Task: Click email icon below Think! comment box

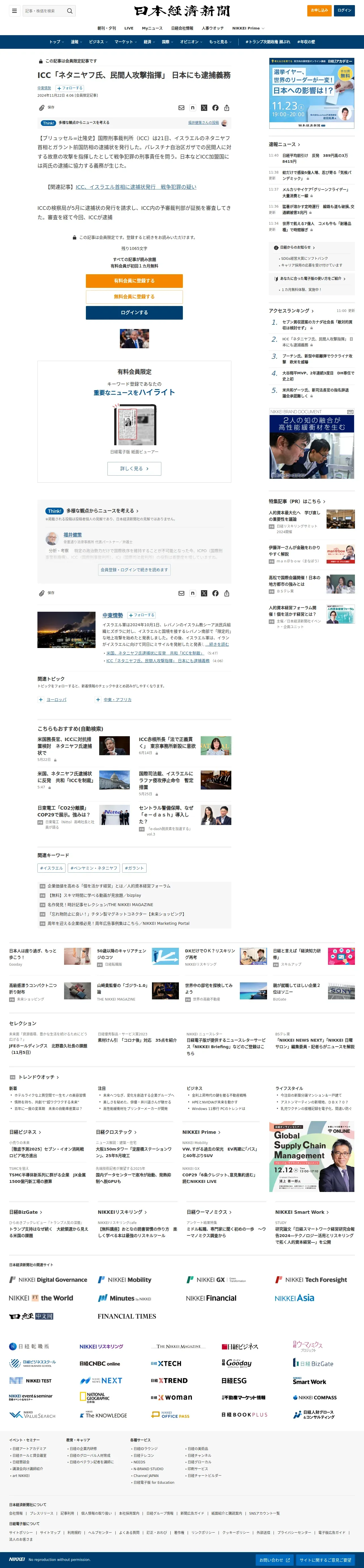Action: pyautogui.click(x=181, y=593)
